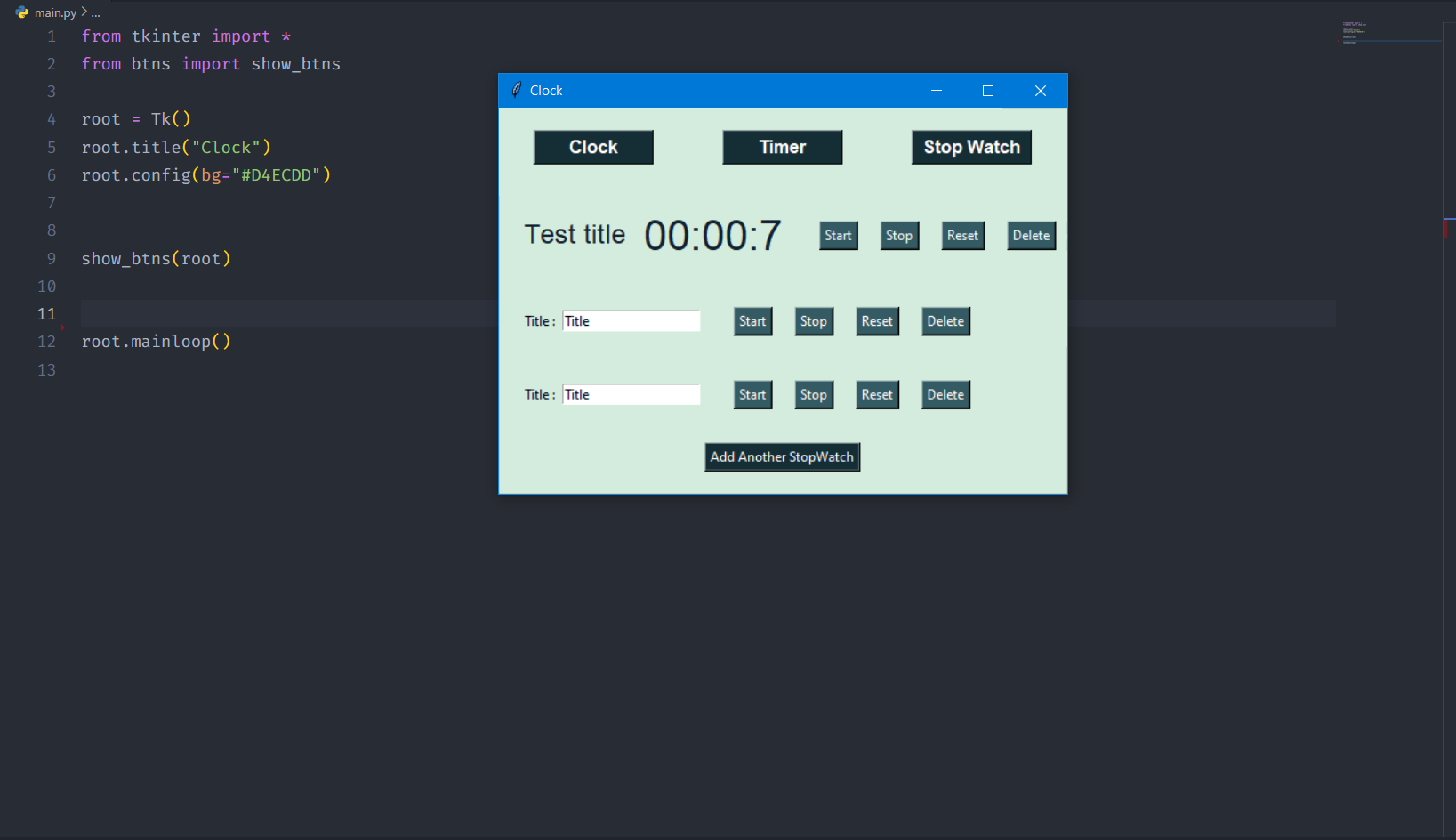
Task: Click the Tk feather icon in the Clock window titlebar
Action: 516,90
